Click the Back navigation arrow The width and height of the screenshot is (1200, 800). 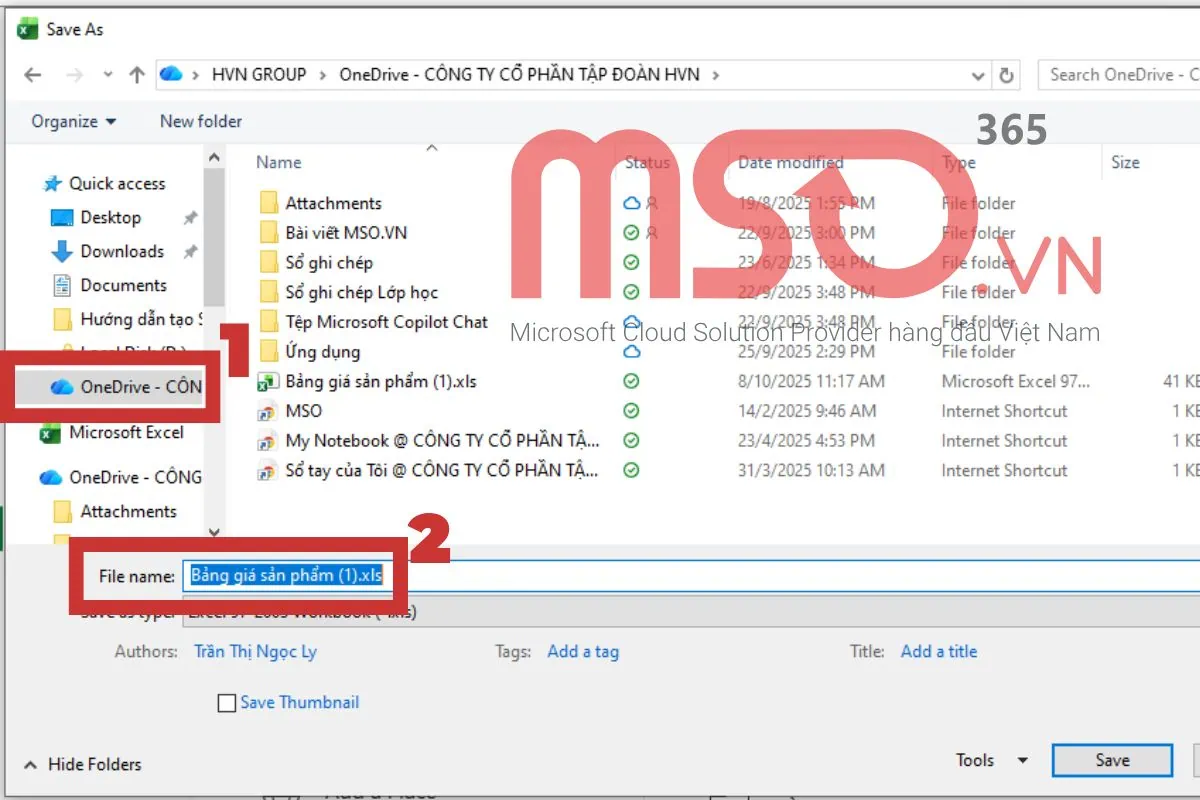pos(33,75)
